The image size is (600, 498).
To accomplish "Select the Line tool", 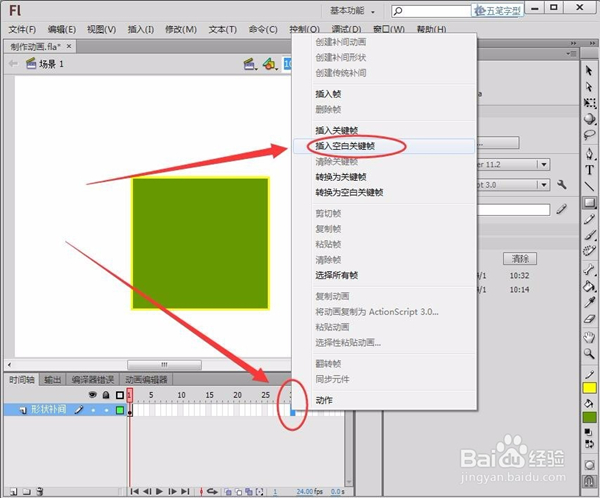I will pos(589,186).
